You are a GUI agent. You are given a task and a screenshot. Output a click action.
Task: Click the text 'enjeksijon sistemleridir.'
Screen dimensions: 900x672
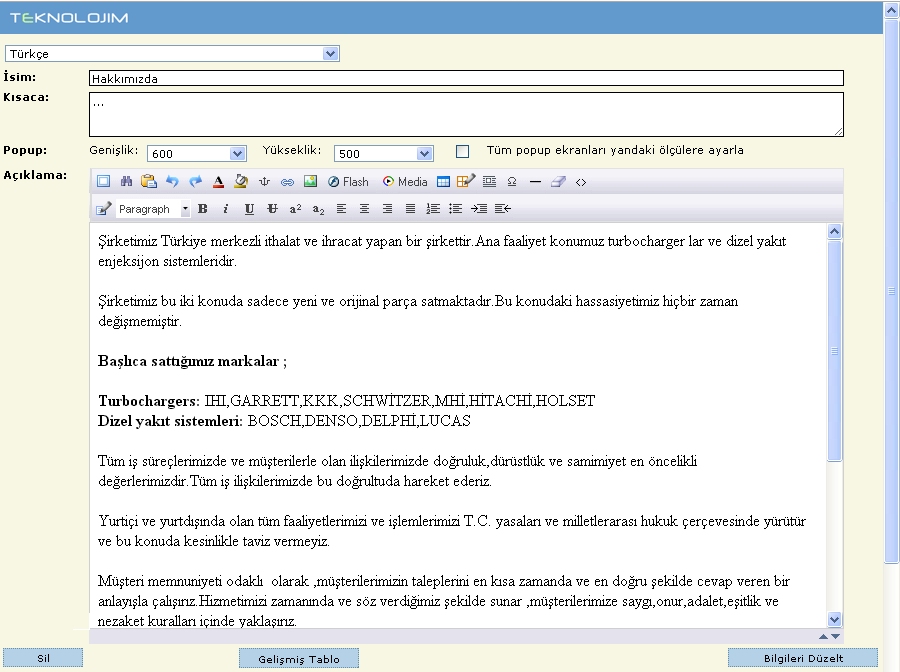coord(167,261)
